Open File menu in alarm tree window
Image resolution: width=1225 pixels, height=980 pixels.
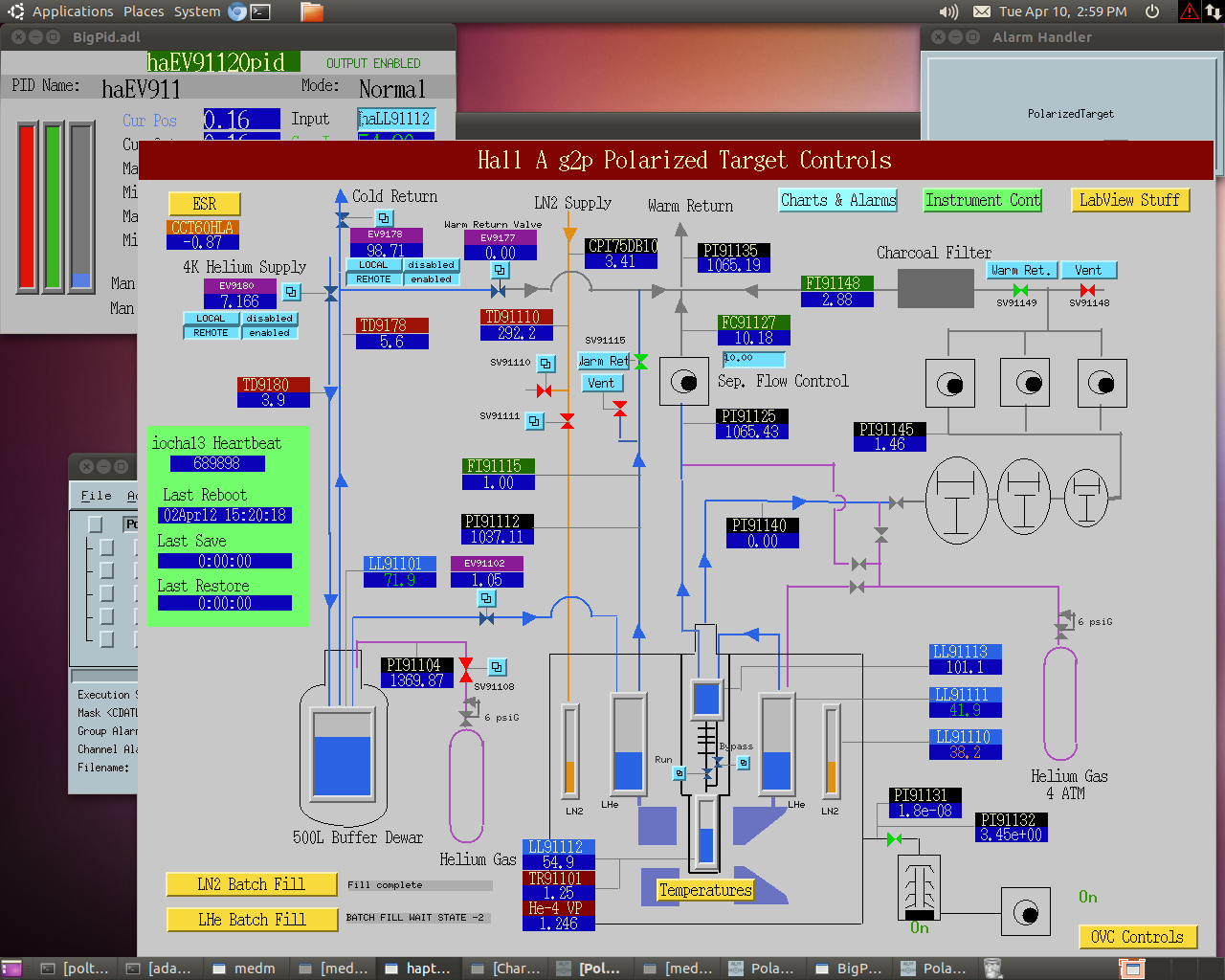[96, 496]
